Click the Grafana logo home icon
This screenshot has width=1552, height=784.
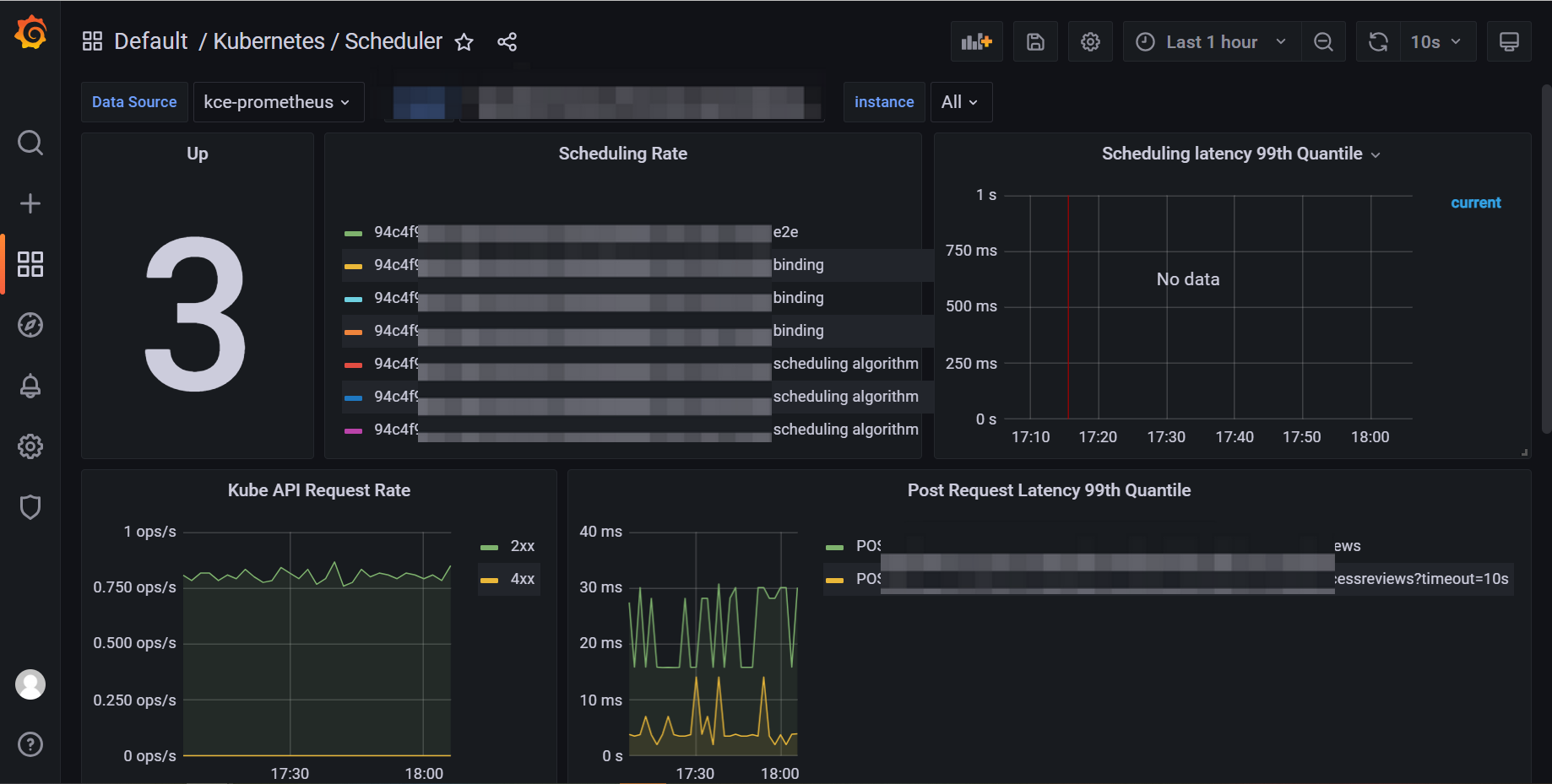click(30, 34)
